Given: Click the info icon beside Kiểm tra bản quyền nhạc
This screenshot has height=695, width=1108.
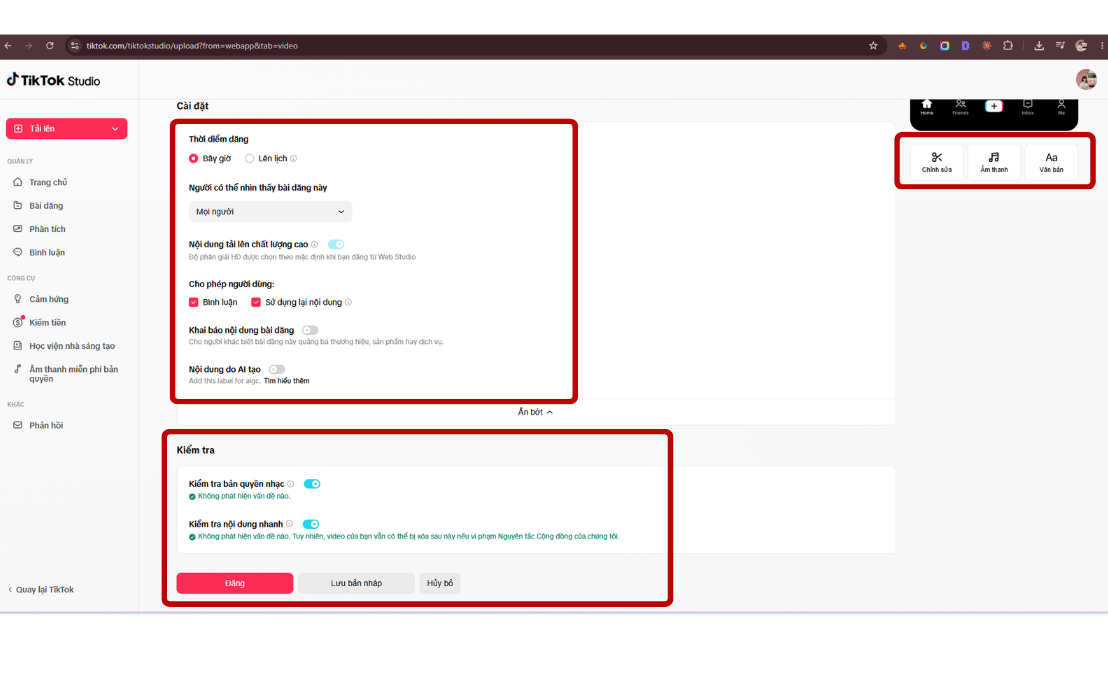Looking at the screenshot, I should (290, 485).
